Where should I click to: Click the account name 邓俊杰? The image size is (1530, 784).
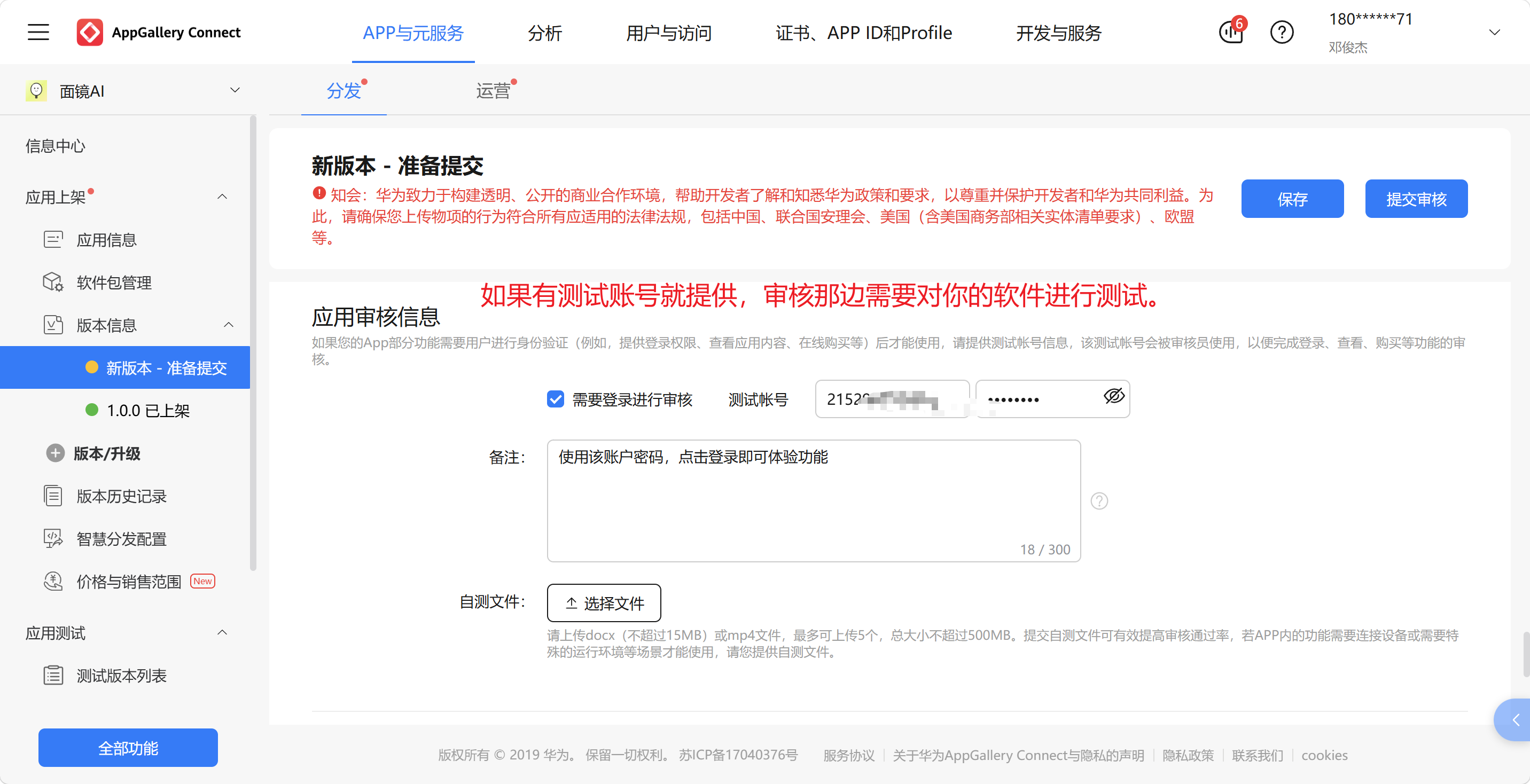point(1348,48)
